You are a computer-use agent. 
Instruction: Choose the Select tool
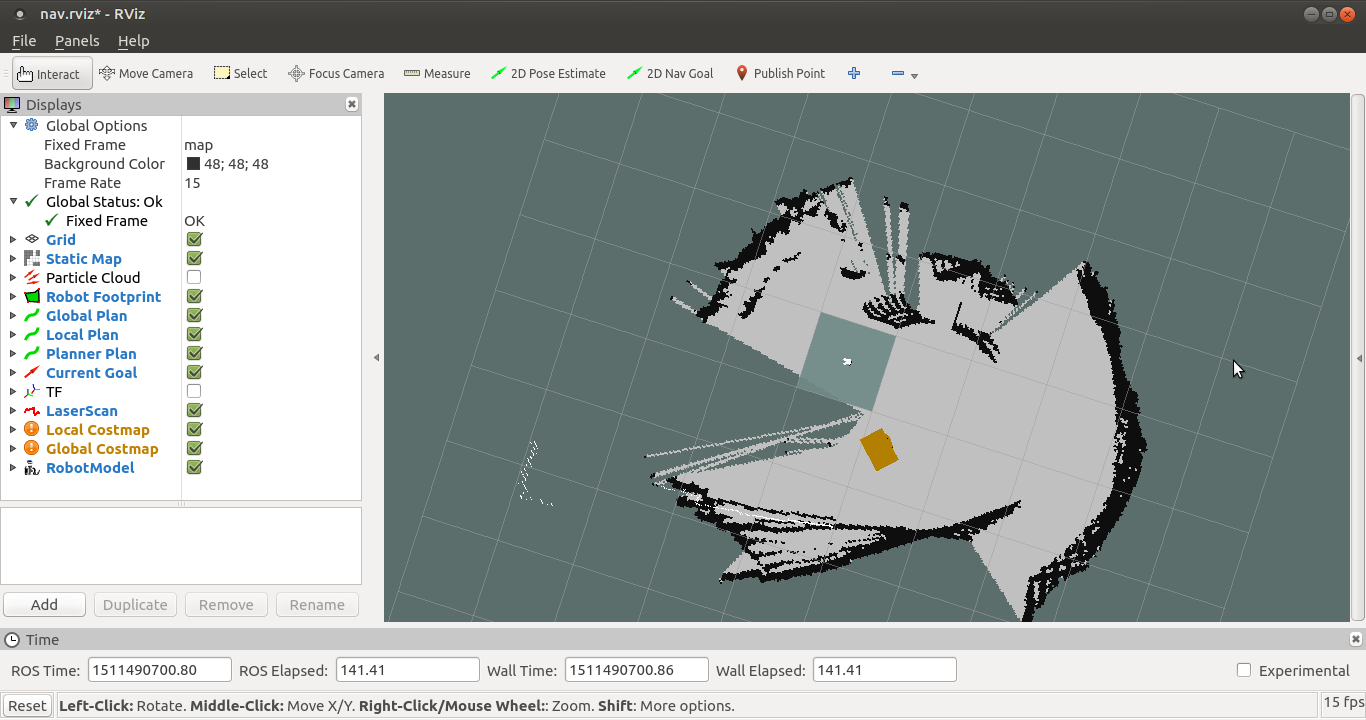coord(241,73)
